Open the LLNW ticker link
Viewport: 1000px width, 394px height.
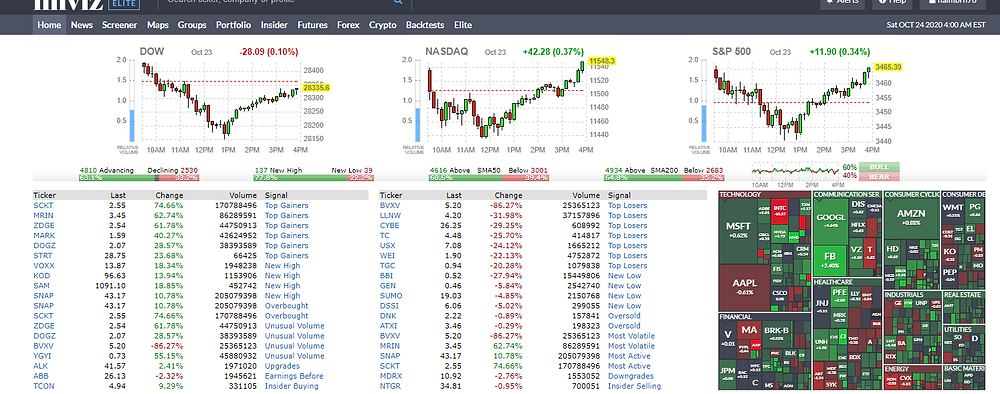(390, 215)
